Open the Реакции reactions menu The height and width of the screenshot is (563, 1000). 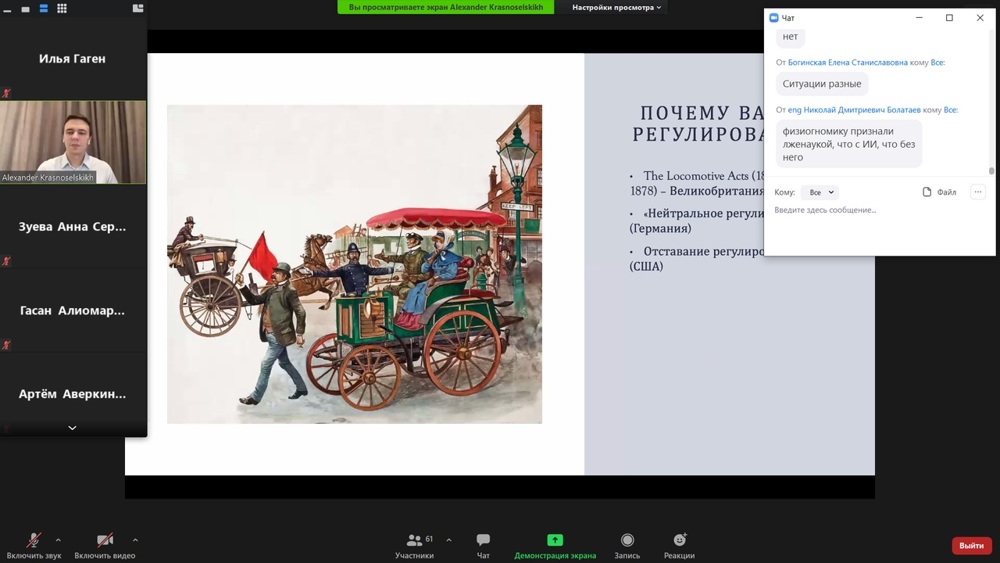click(679, 546)
